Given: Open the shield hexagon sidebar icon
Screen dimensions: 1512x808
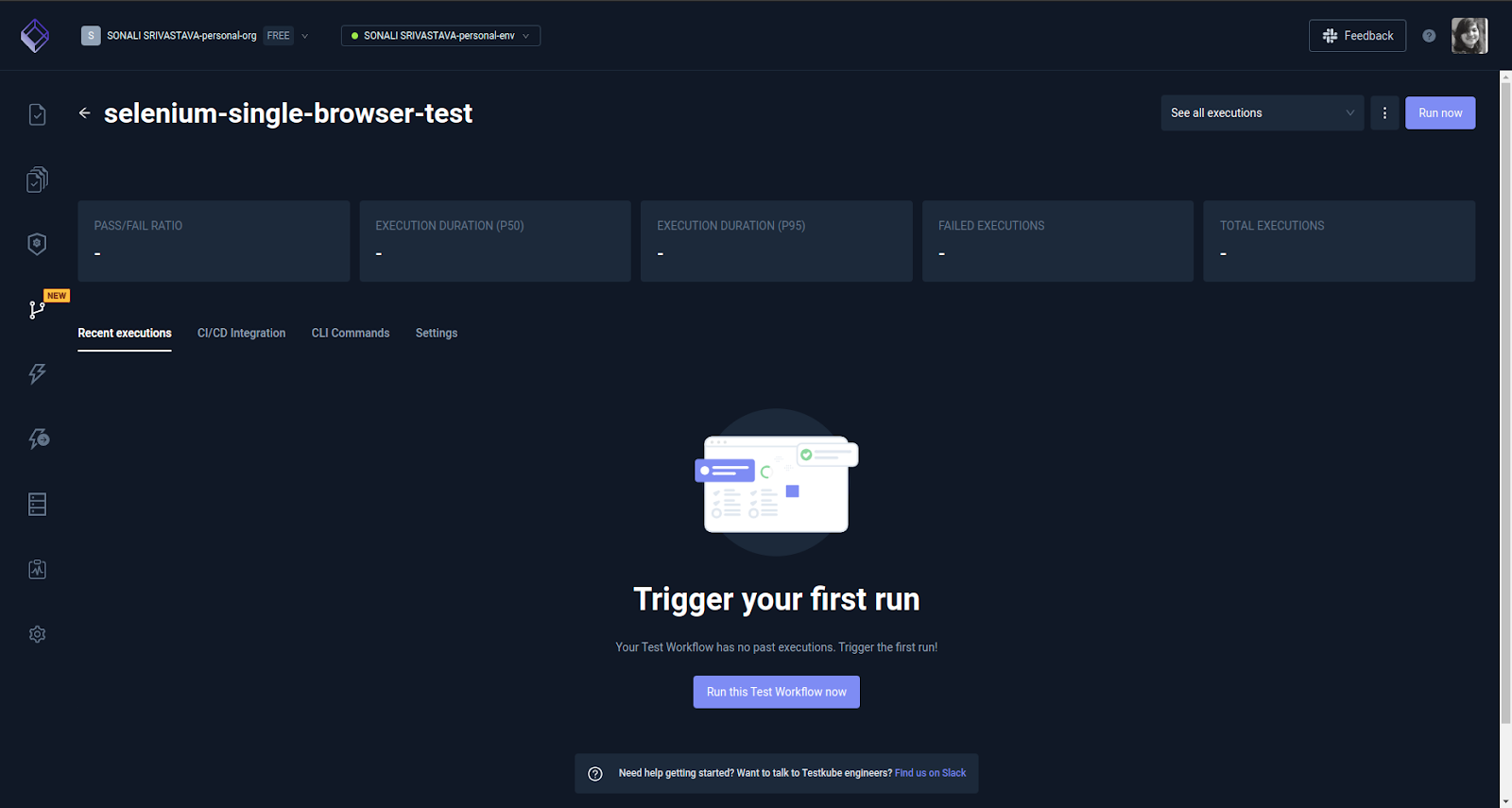Looking at the screenshot, I should coord(37,244).
